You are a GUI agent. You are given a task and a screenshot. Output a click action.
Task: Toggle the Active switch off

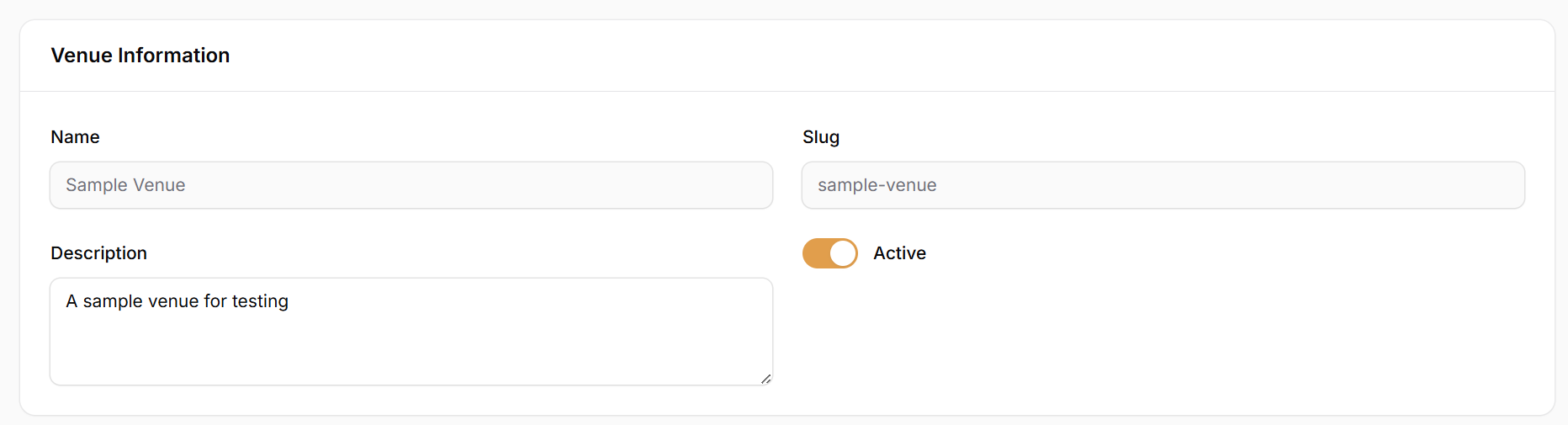pyautogui.click(x=829, y=253)
